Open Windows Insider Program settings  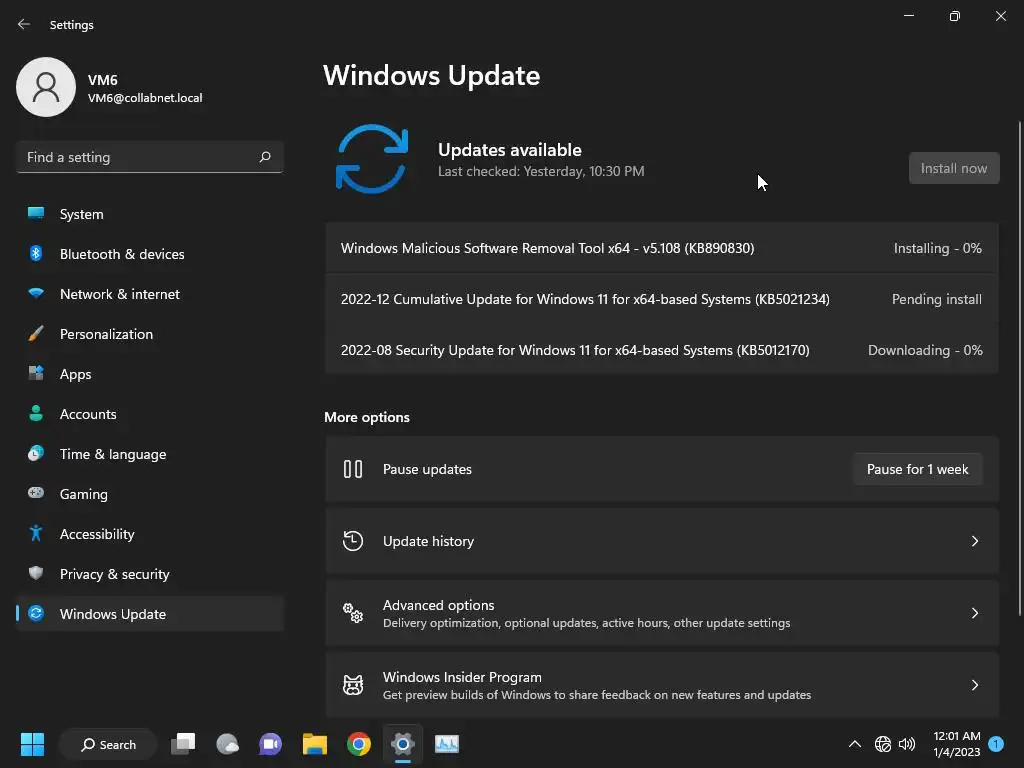(x=662, y=684)
